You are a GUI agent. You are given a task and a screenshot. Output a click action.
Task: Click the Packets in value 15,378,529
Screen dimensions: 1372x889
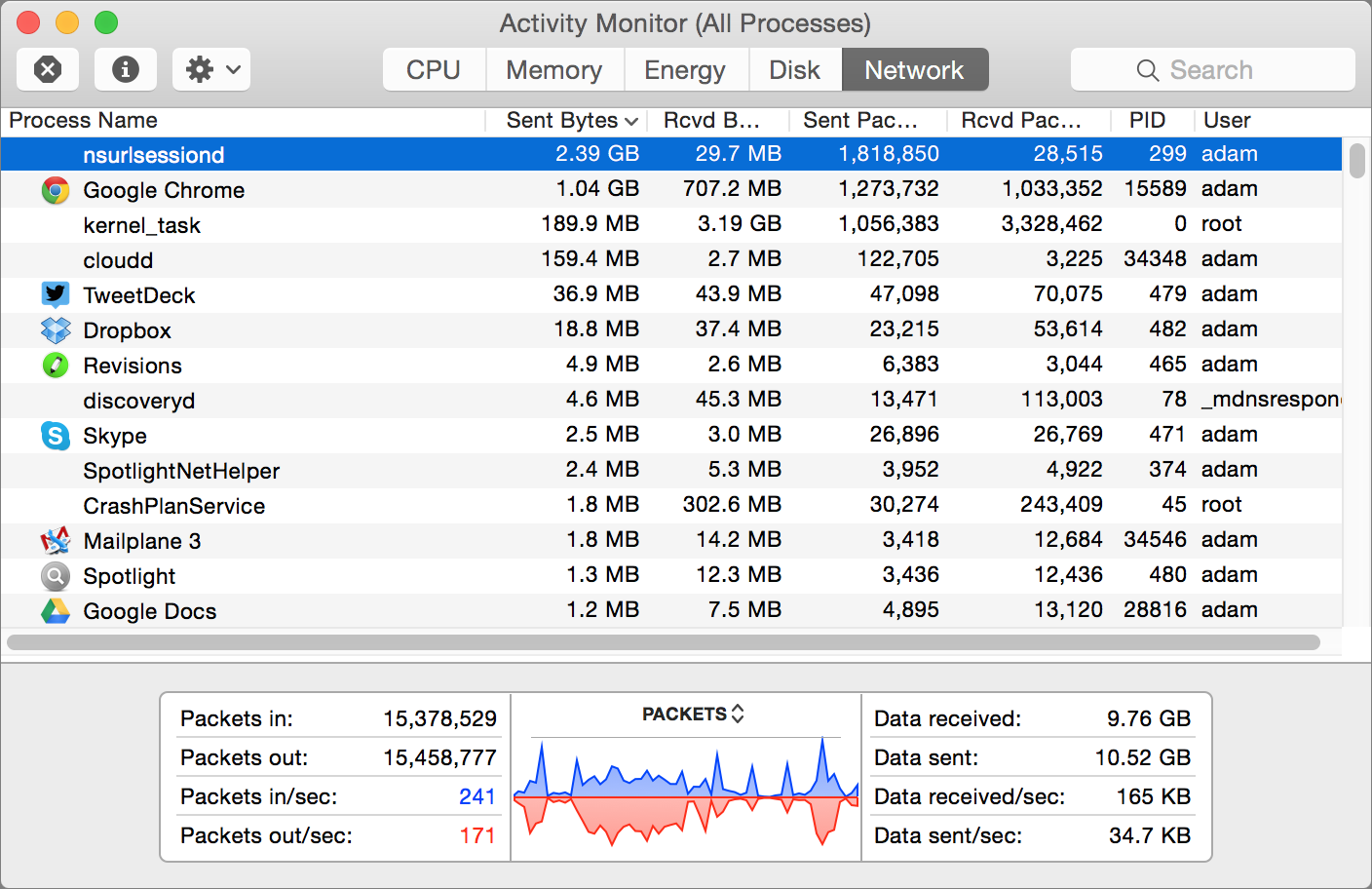click(x=439, y=718)
